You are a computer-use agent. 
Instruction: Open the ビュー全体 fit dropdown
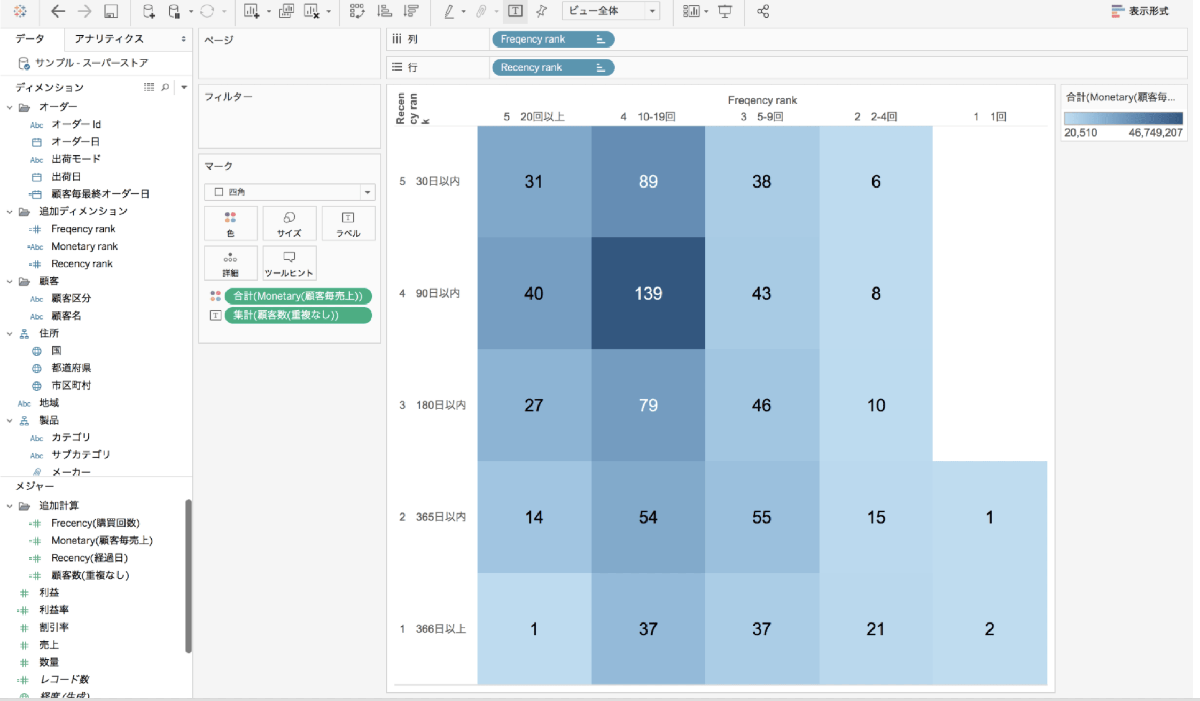[x=610, y=12]
